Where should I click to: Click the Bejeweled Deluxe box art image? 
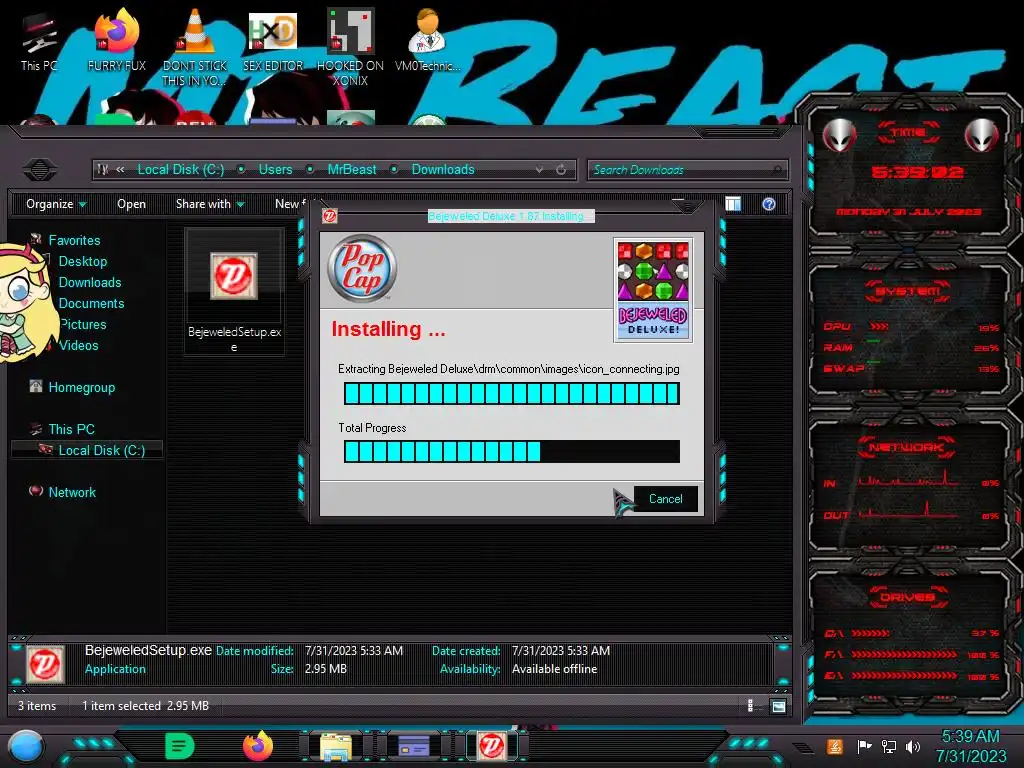[653, 291]
